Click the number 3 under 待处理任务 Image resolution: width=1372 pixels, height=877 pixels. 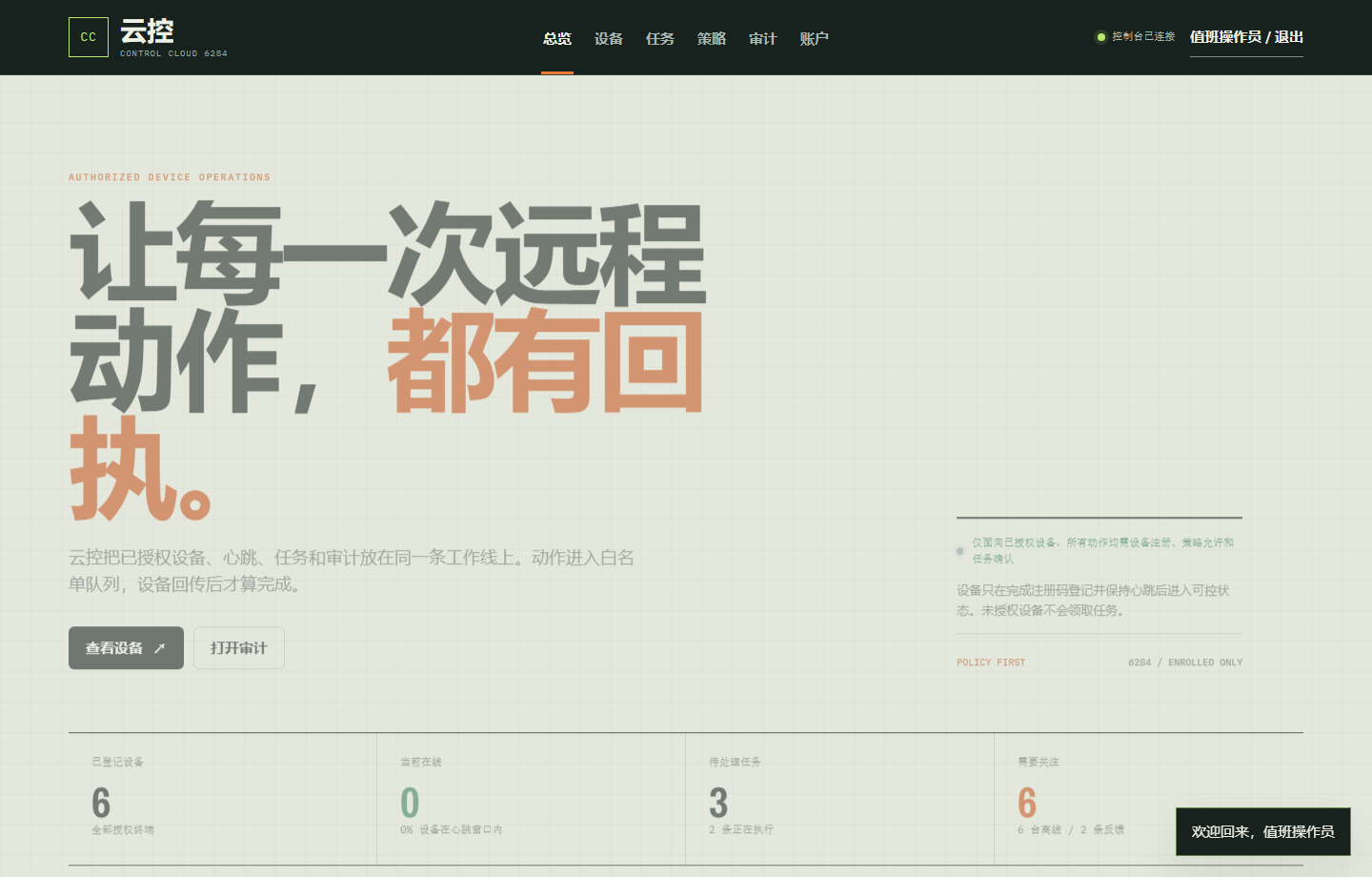[x=718, y=803]
